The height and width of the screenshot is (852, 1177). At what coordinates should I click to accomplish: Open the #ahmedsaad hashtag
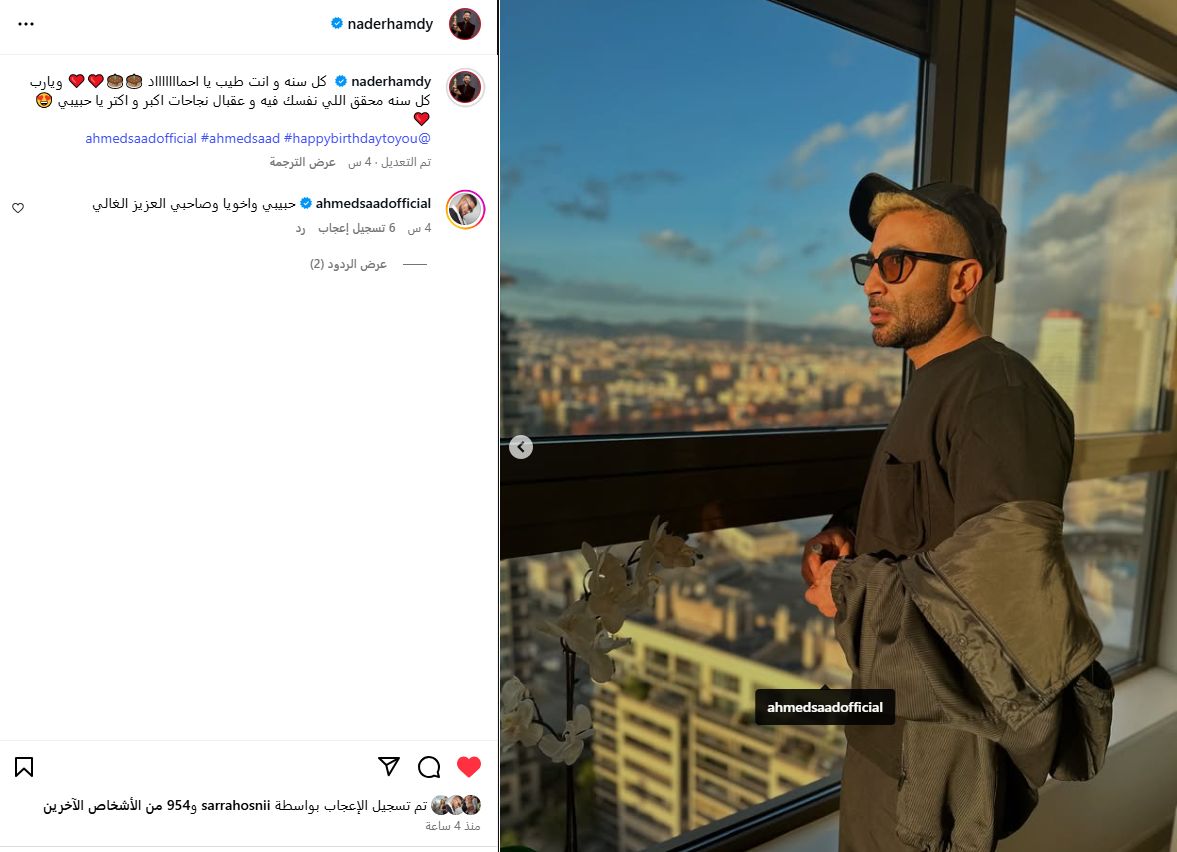[x=240, y=139]
